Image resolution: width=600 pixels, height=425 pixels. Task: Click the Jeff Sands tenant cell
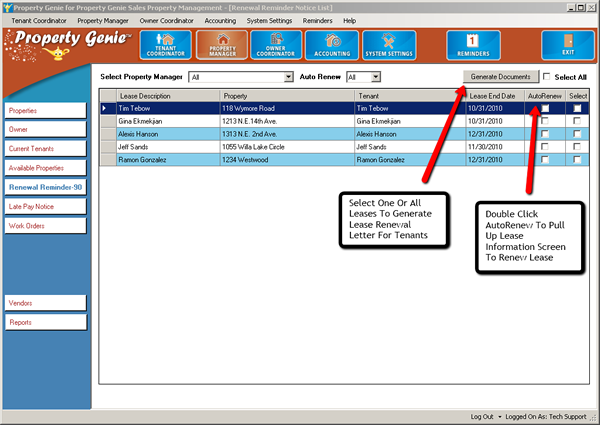pos(410,147)
